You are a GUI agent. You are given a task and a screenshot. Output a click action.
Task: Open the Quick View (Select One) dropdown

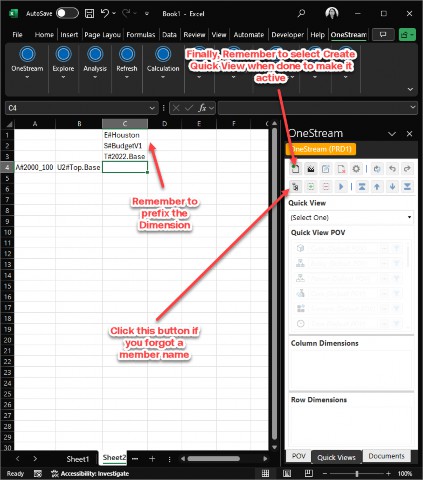[351, 217]
